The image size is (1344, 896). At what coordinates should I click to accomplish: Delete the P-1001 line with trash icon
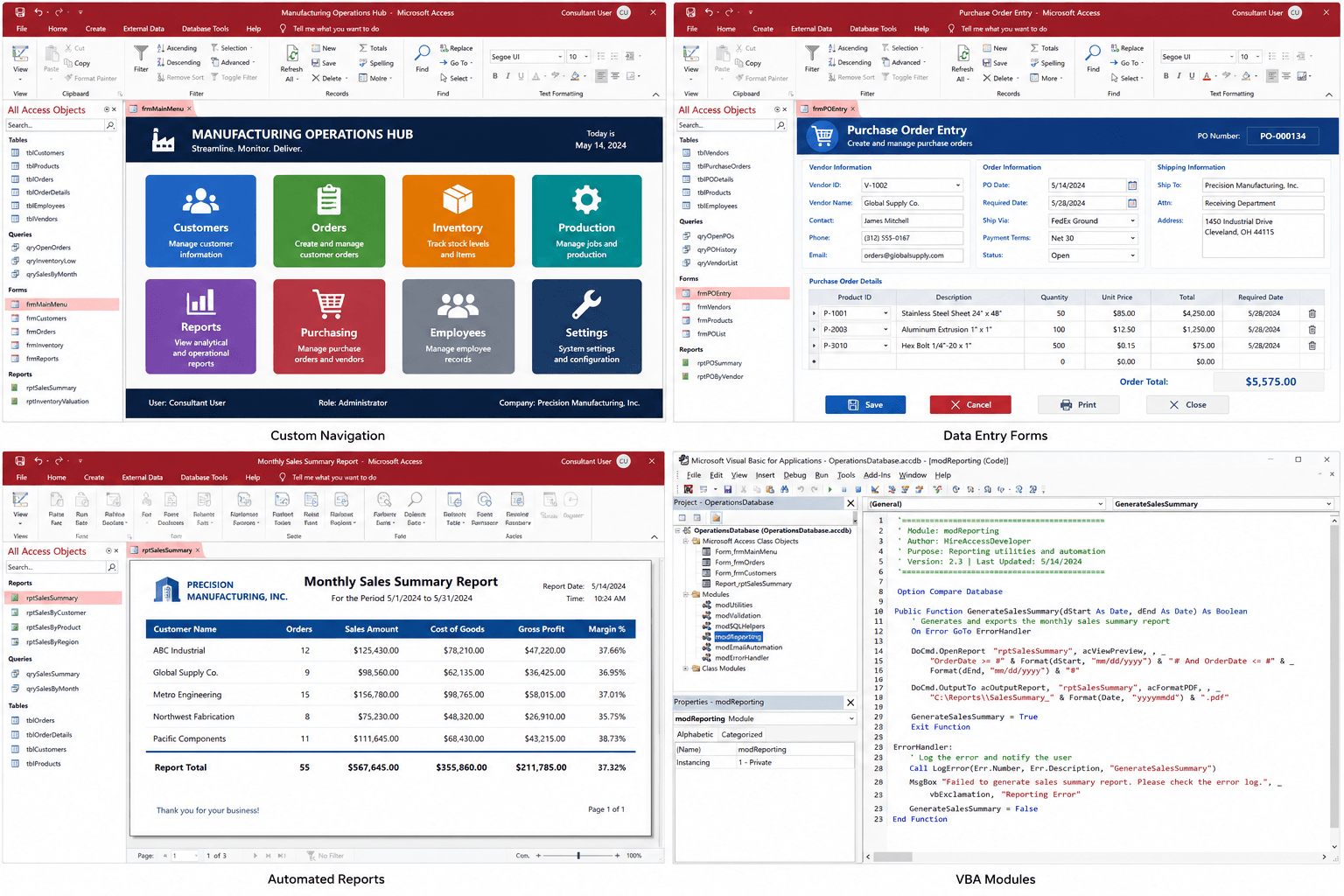pyautogui.click(x=1312, y=313)
